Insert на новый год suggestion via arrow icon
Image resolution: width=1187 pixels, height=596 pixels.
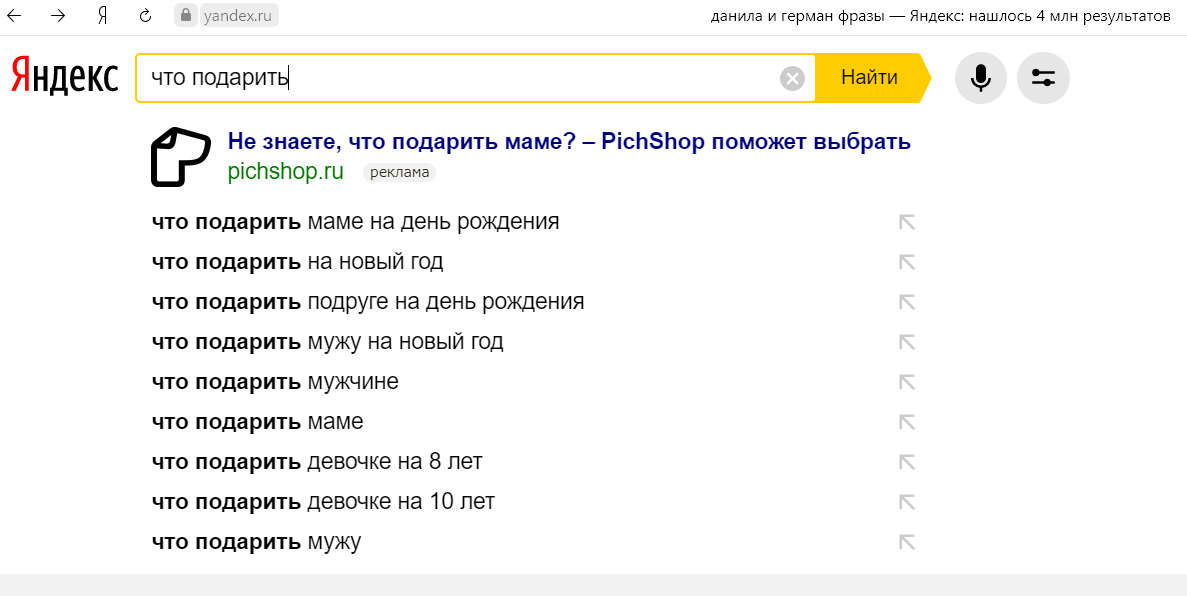(906, 262)
